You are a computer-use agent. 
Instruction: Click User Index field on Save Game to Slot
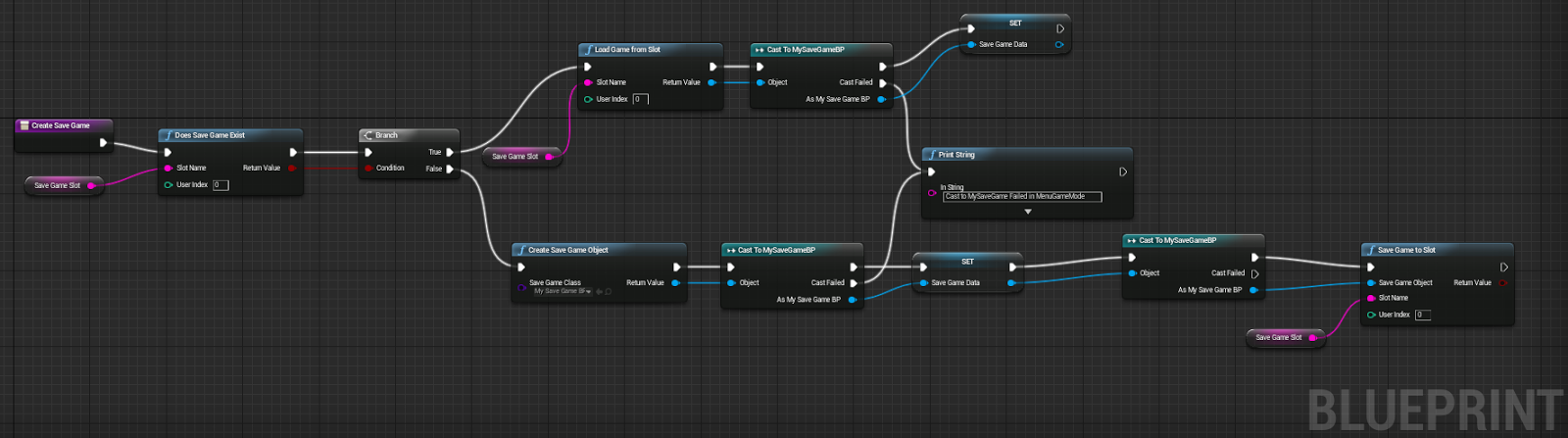coord(1423,315)
